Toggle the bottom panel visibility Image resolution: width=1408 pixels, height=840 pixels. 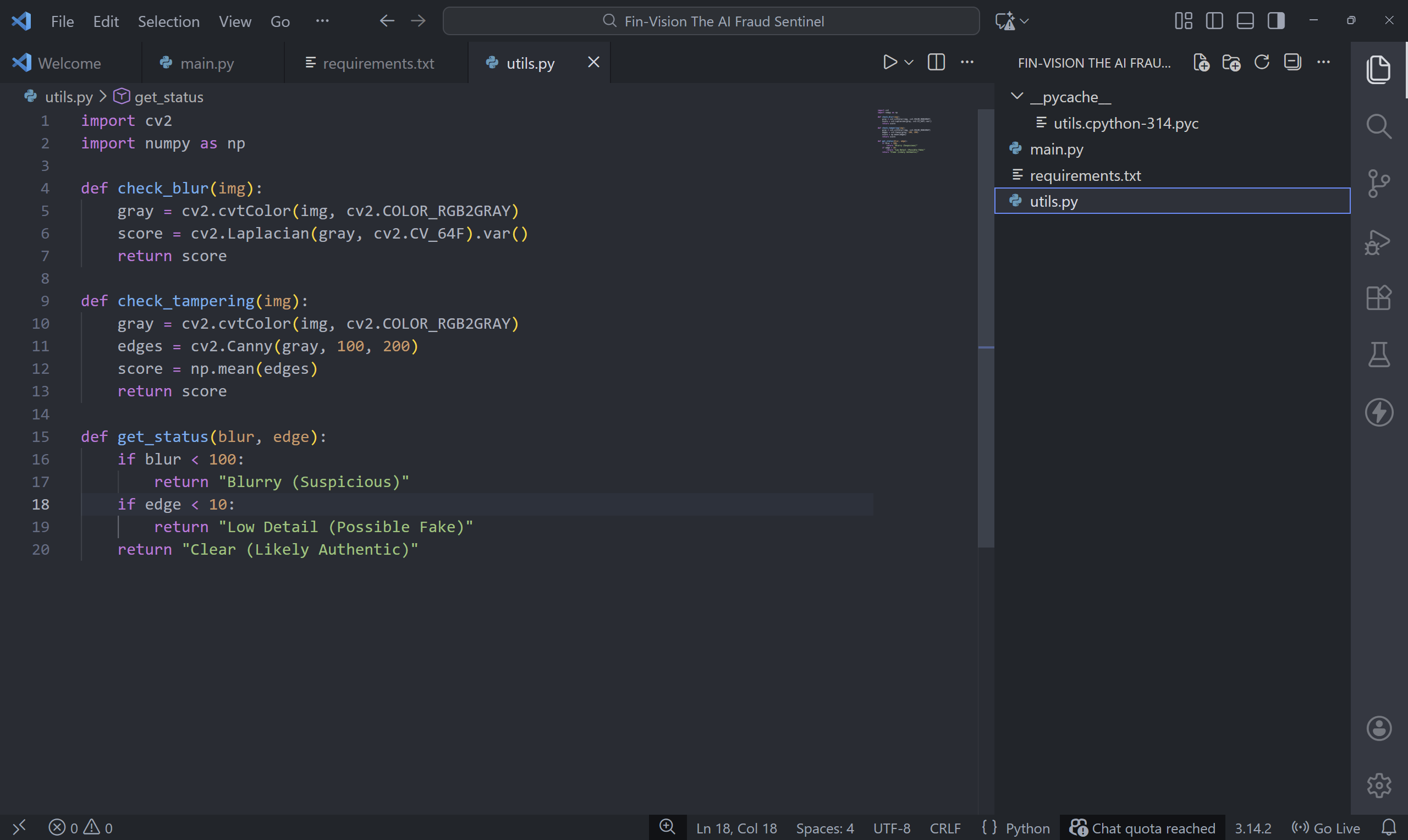[1245, 21]
